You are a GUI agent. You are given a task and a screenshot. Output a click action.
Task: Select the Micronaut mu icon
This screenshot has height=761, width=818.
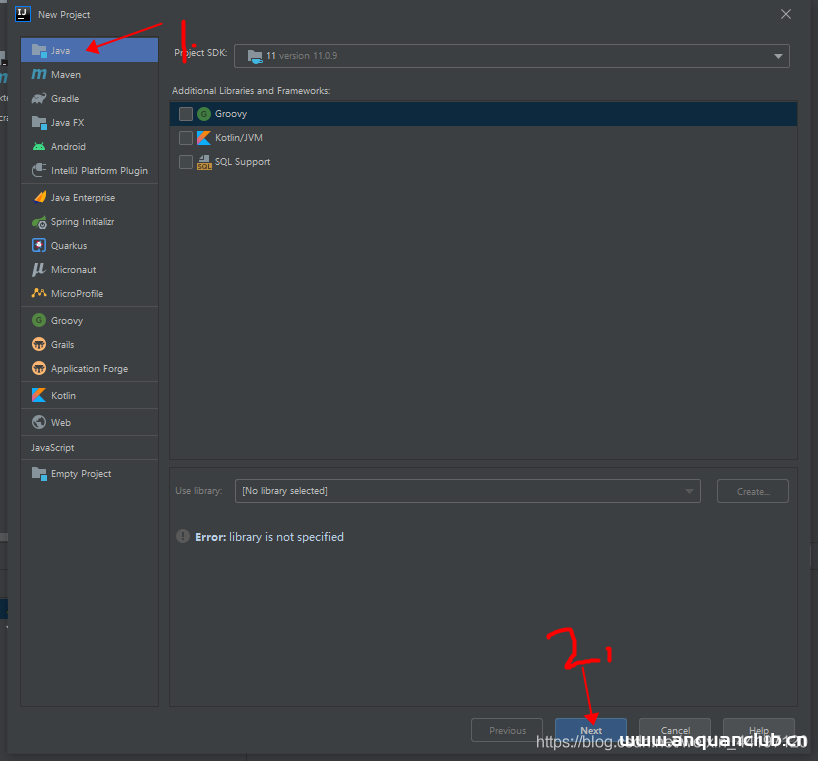[x=39, y=270]
